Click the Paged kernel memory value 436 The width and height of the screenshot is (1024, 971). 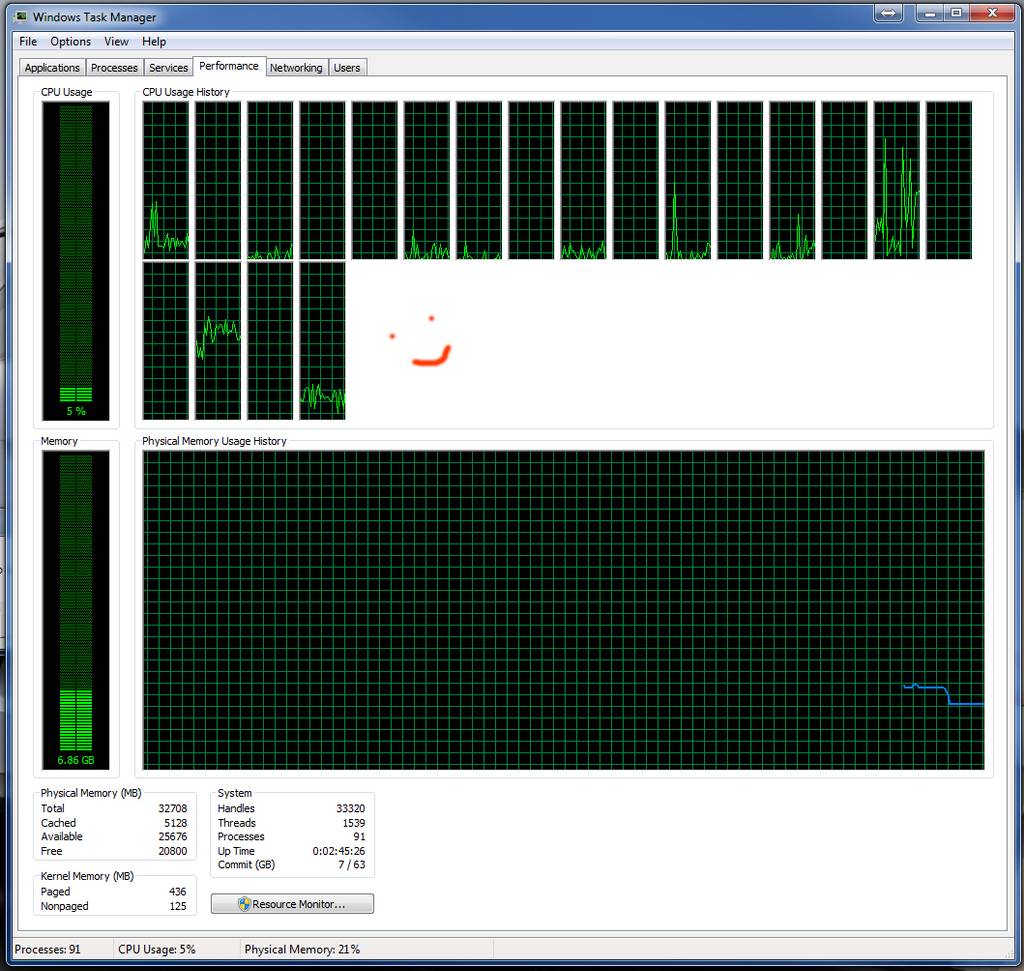point(178,891)
